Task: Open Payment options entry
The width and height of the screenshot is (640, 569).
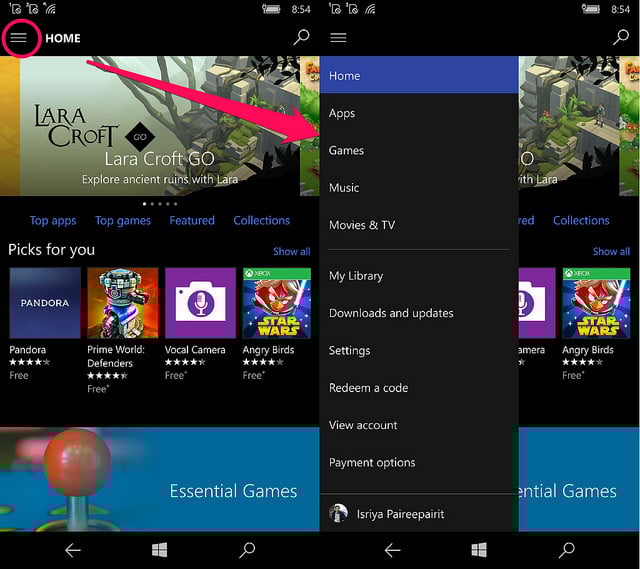Action: tap(419, 462)
